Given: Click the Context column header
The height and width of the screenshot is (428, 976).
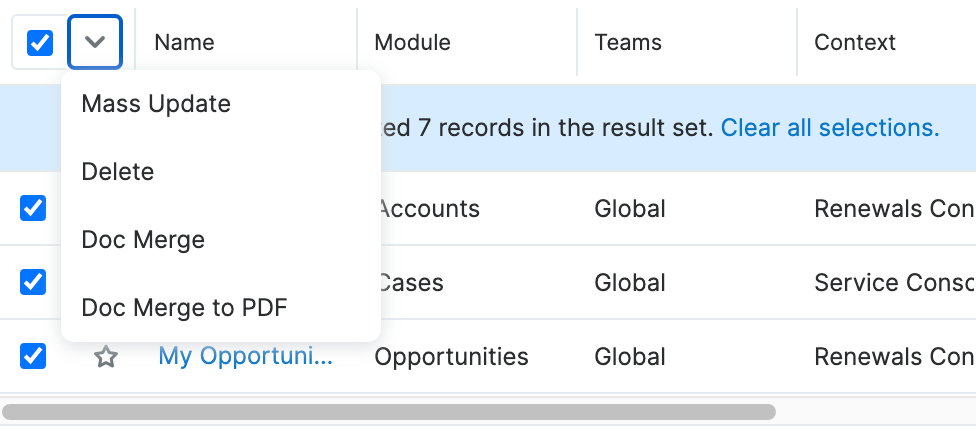Looking at the screenshot, I should coord(855,43).
